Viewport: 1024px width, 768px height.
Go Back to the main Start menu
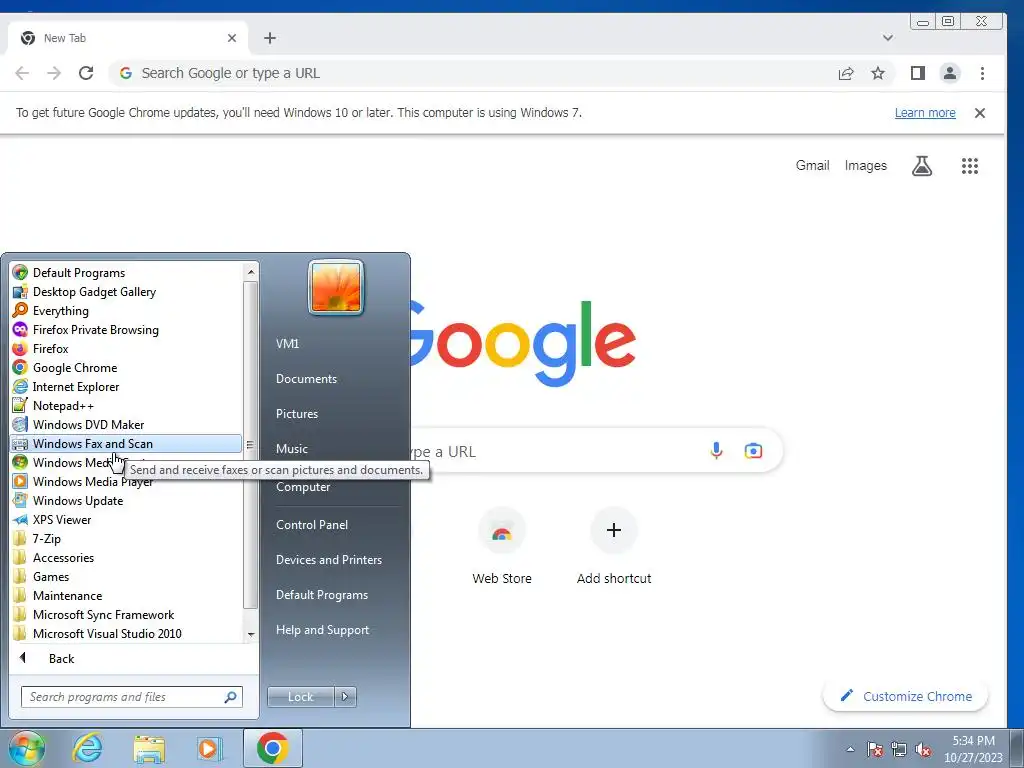61,658
